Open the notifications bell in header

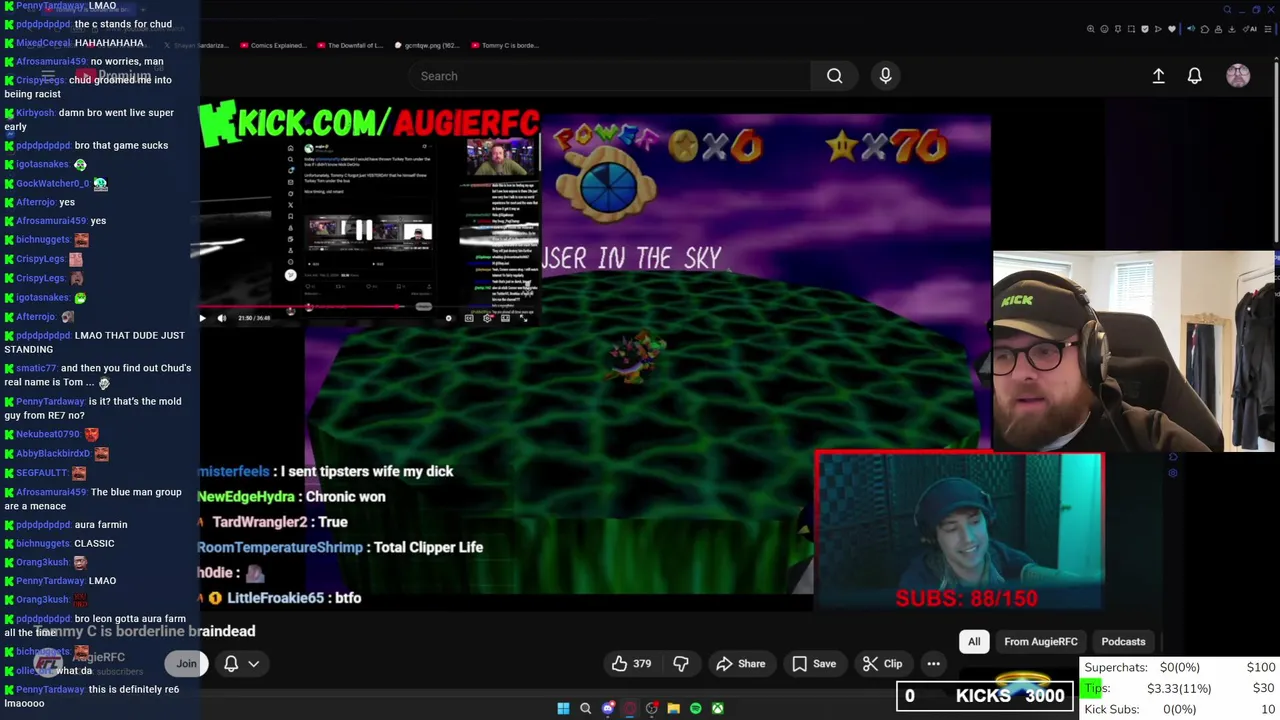1194,76
